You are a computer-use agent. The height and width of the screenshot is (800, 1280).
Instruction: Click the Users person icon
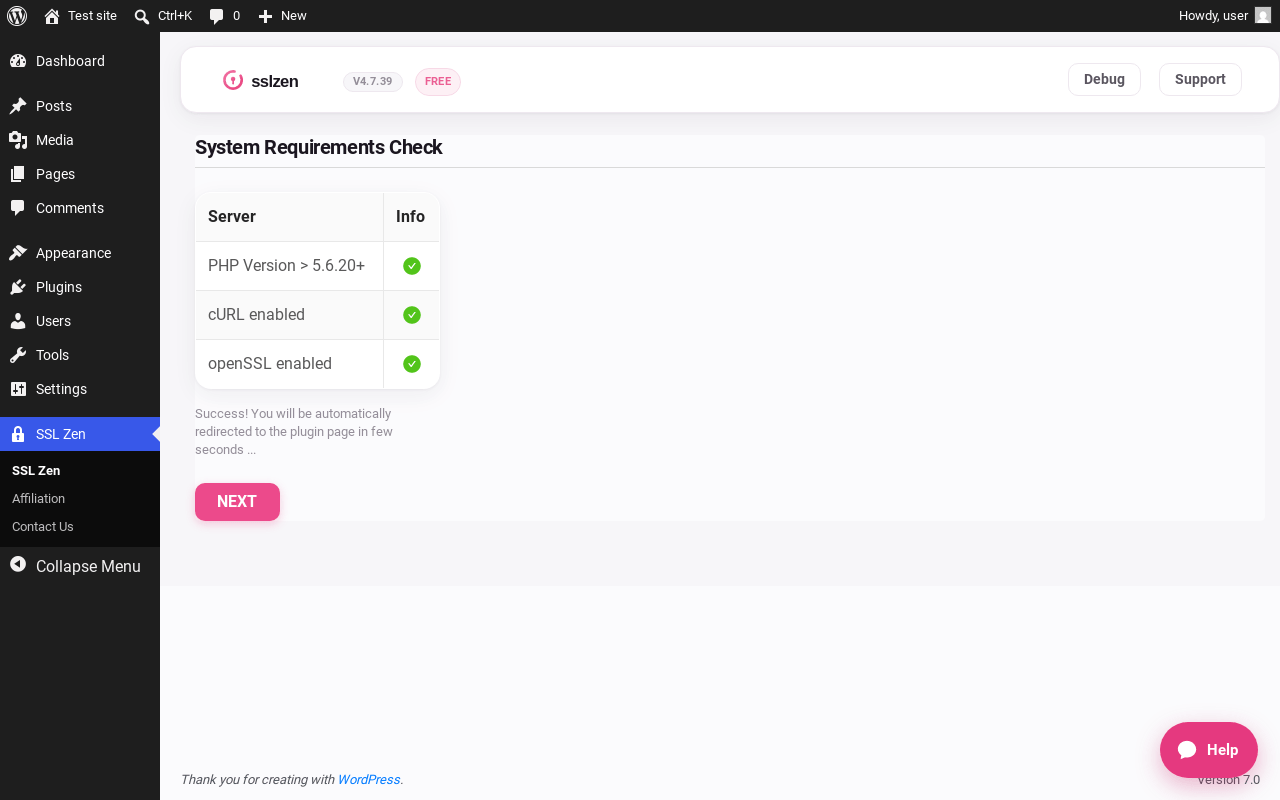[18, 321]
